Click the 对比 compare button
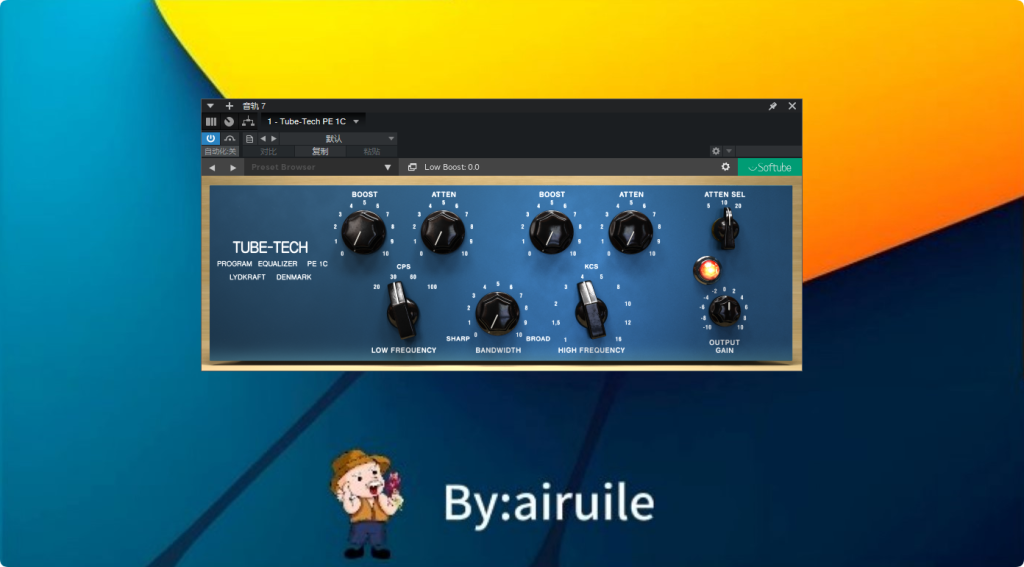This screenshot has height=567, width=1024. (x=268, y=152)
